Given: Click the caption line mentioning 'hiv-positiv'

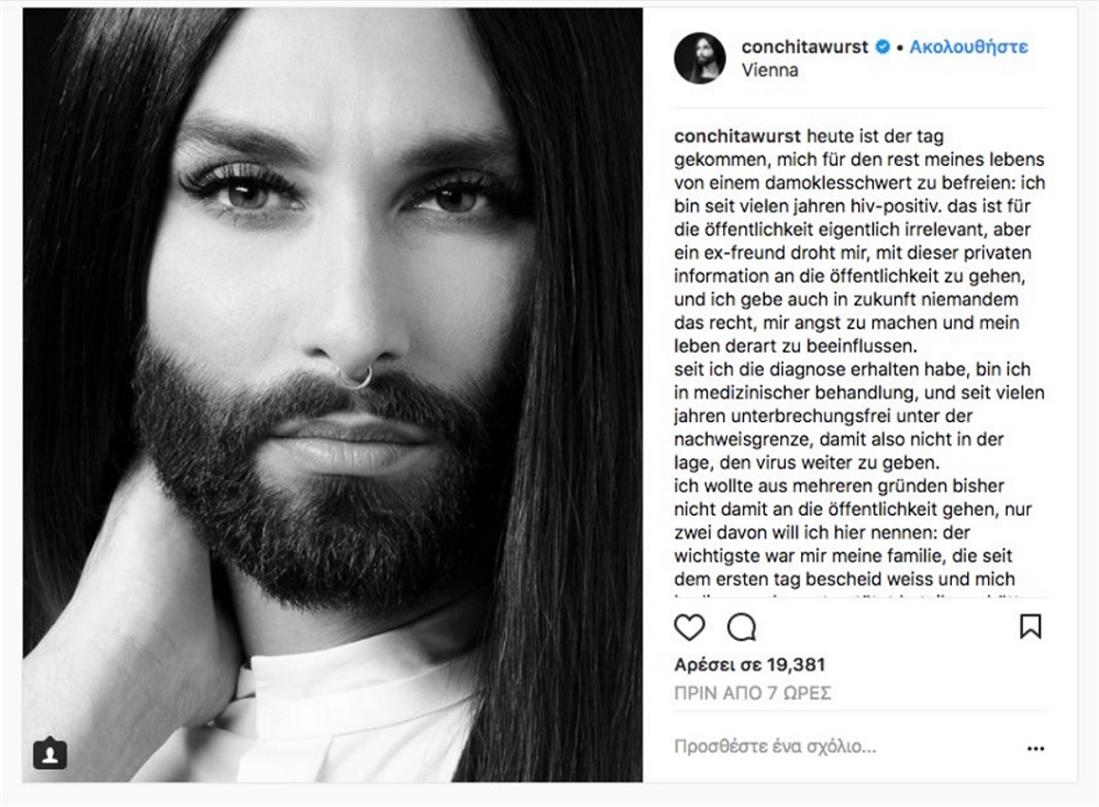Looking at the screenshot, I should click(x=860, y=206).
